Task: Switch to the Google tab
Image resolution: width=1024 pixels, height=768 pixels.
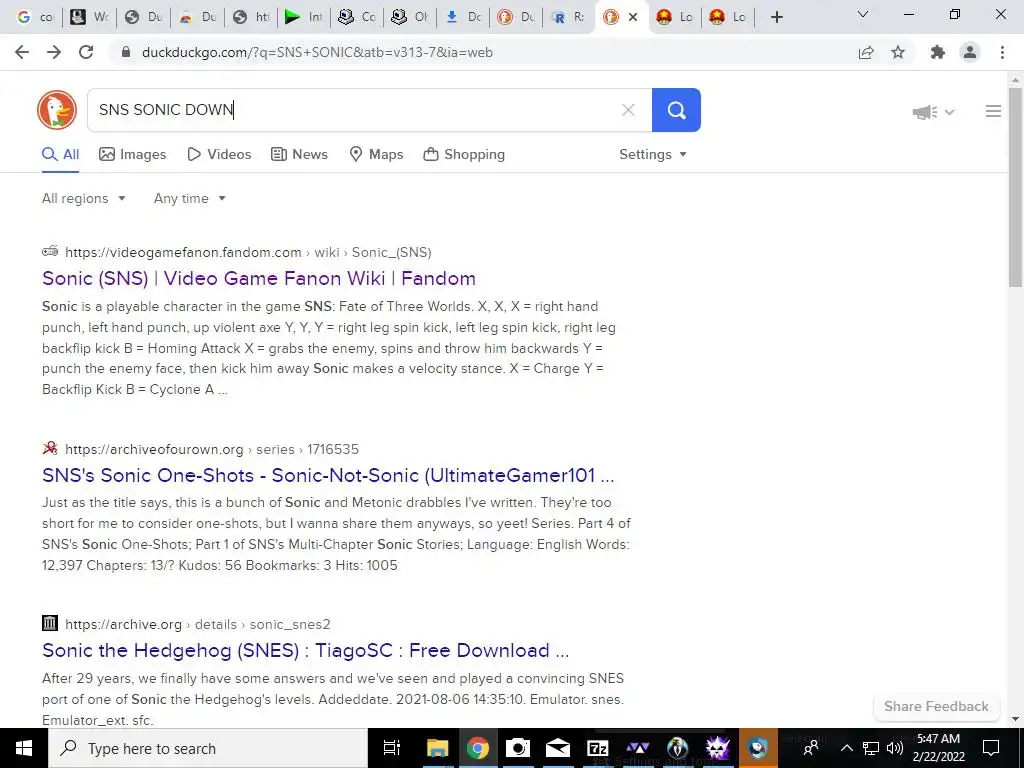Action: [35, 18]
